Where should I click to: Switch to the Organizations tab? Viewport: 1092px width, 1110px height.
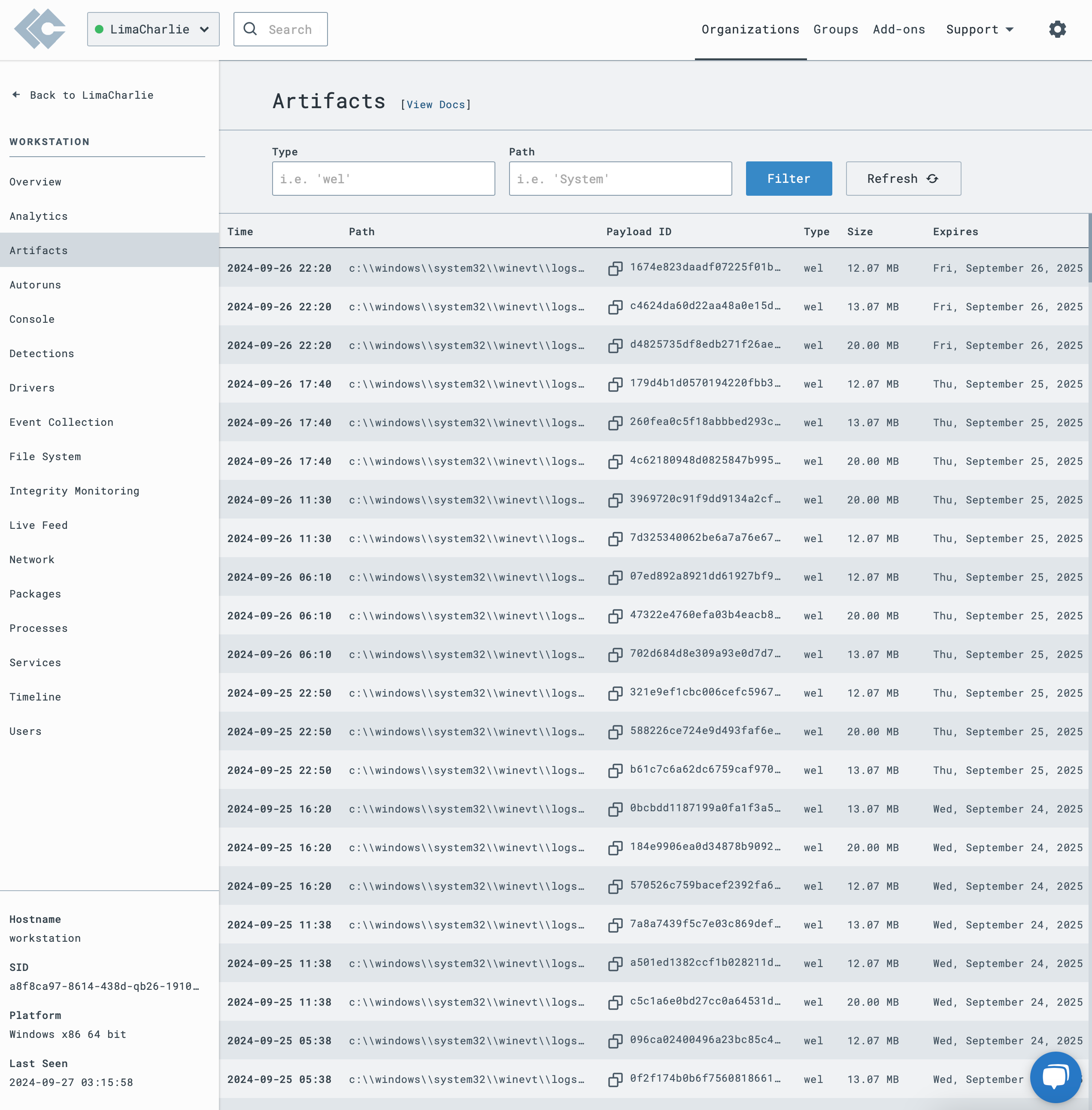tap(750, 29)
